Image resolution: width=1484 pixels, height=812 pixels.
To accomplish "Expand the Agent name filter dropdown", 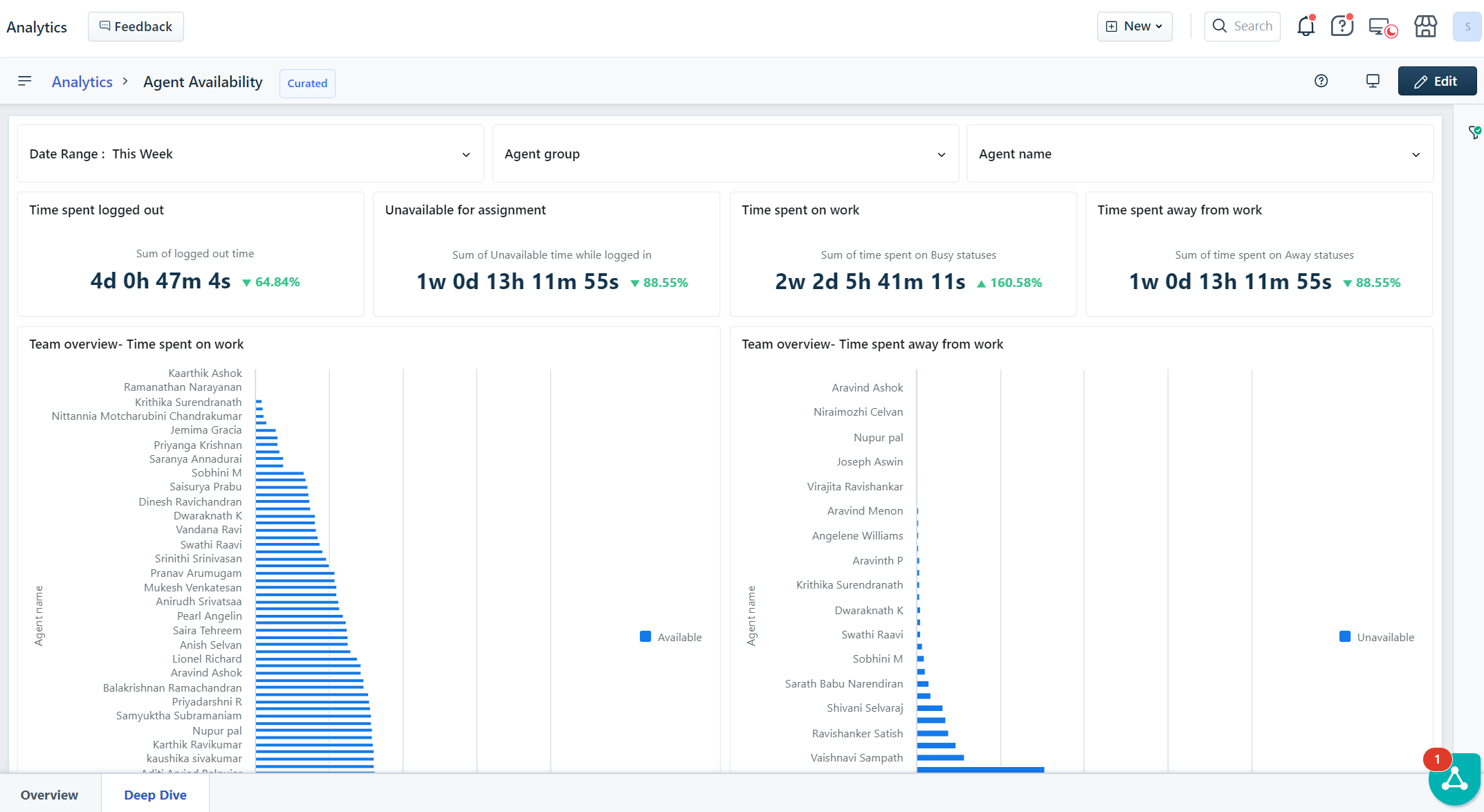I will 1199,154.
